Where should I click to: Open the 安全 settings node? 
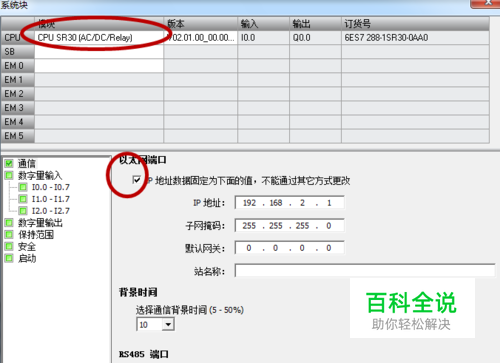pos(27,247)
